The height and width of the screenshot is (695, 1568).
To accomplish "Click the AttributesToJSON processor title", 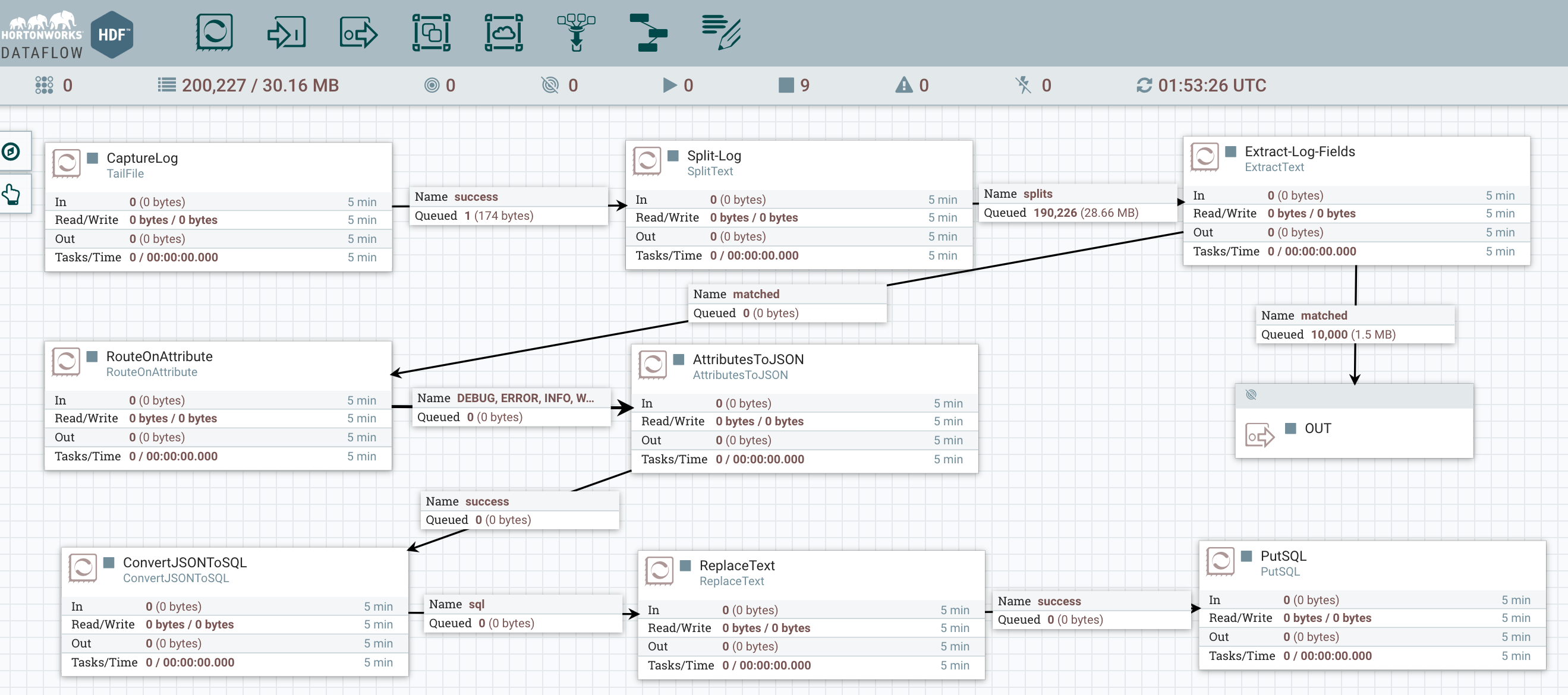I will click(748, 359).
